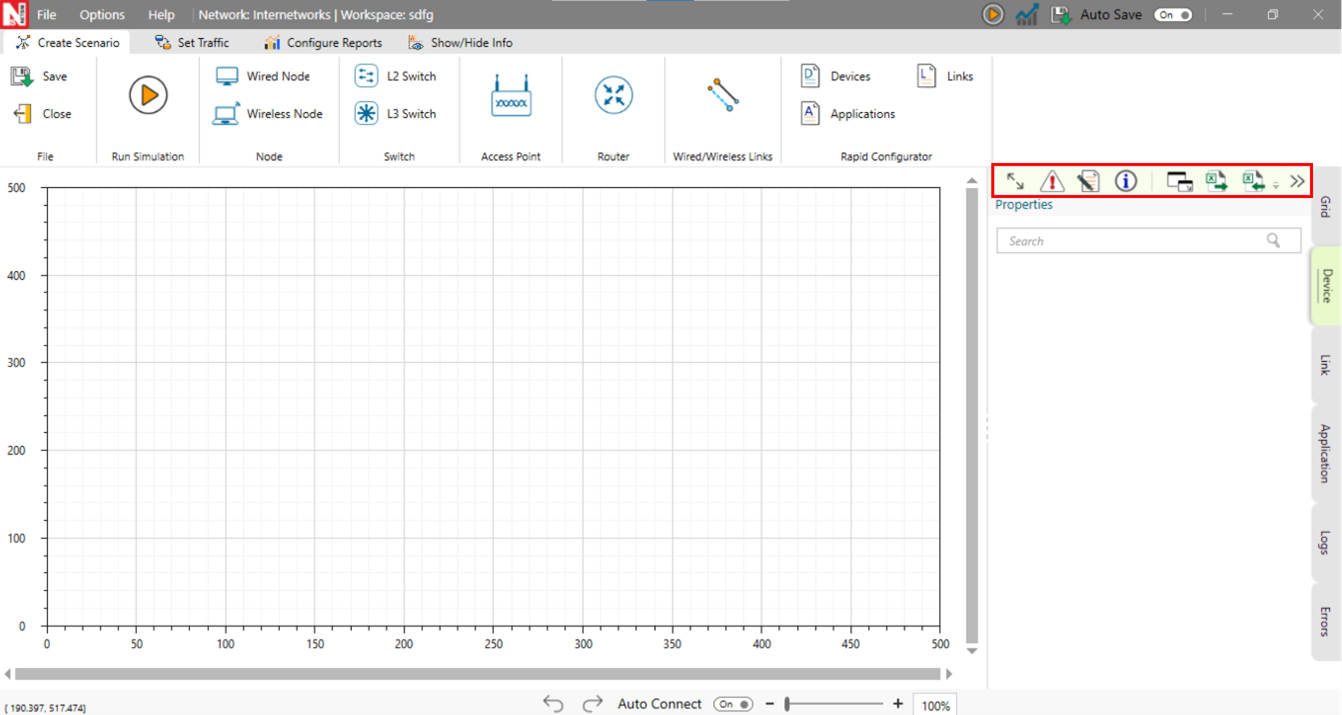This screenshot has width=1342, height=715.
Task: Expand more toolbar items via double chevron
Action: click(x=1297, y=181)
